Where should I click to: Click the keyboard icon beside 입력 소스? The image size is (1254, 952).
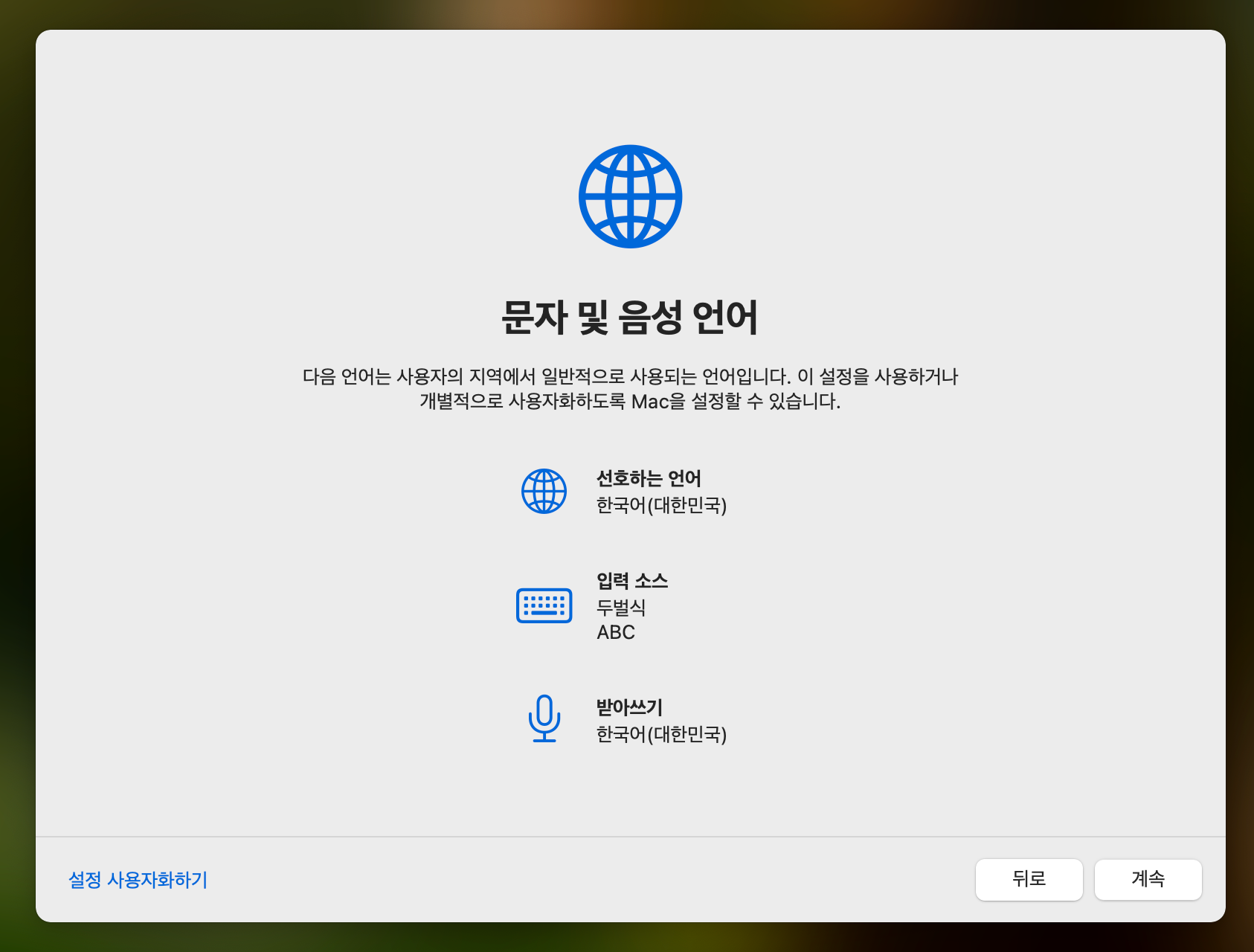544,605
